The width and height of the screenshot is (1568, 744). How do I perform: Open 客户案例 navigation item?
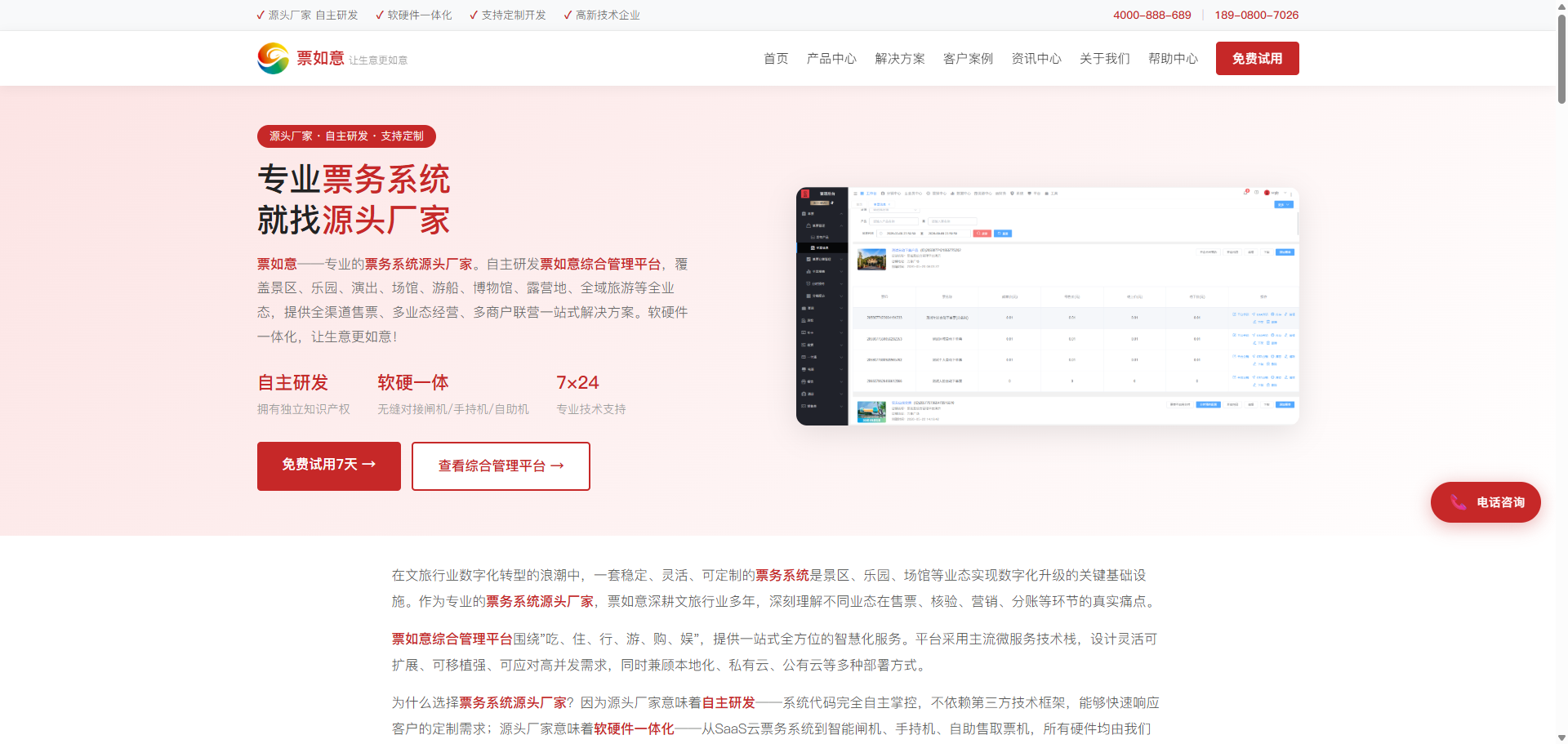pos(968,59)
